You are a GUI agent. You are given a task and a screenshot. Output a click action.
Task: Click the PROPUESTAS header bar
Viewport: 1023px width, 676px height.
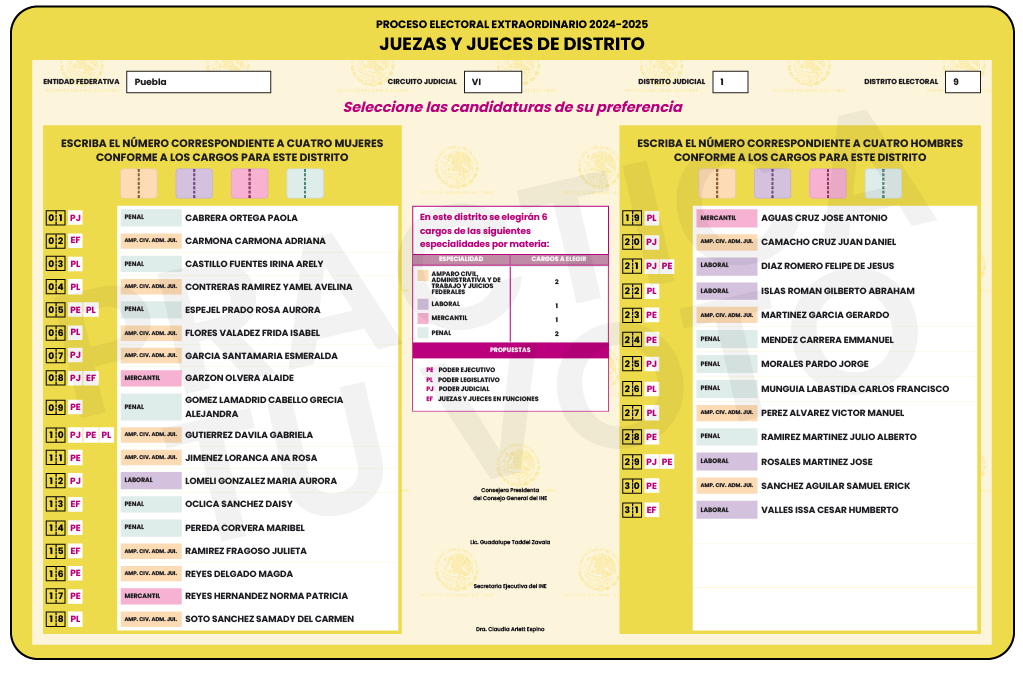coord(510,350)
